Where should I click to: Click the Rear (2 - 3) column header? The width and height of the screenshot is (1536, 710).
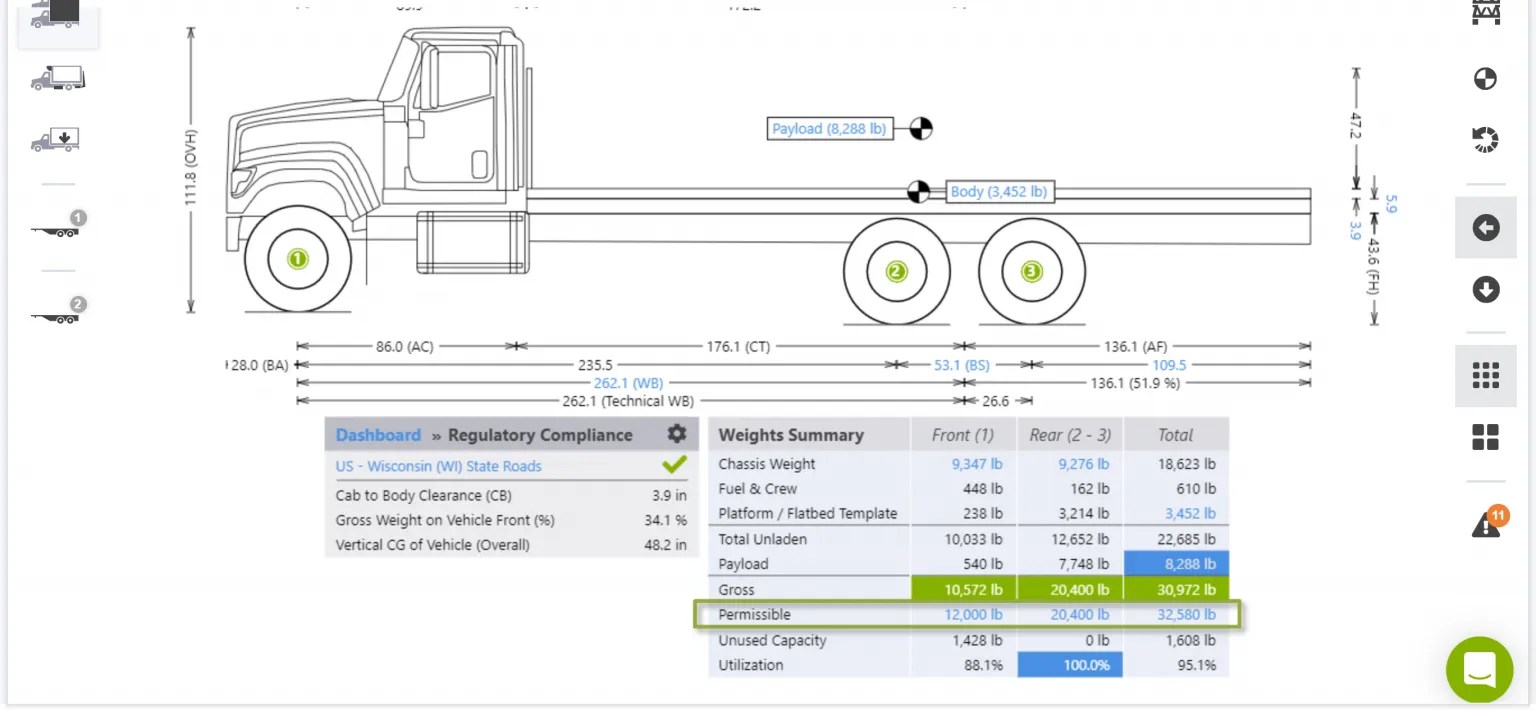(1070, 435)
